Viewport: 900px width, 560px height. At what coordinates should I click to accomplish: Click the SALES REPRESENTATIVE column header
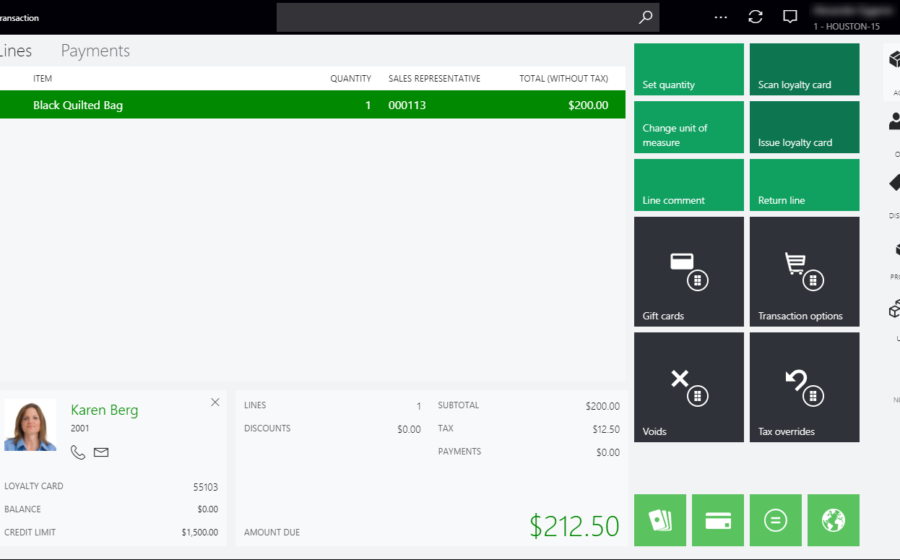tap(434, 79)
